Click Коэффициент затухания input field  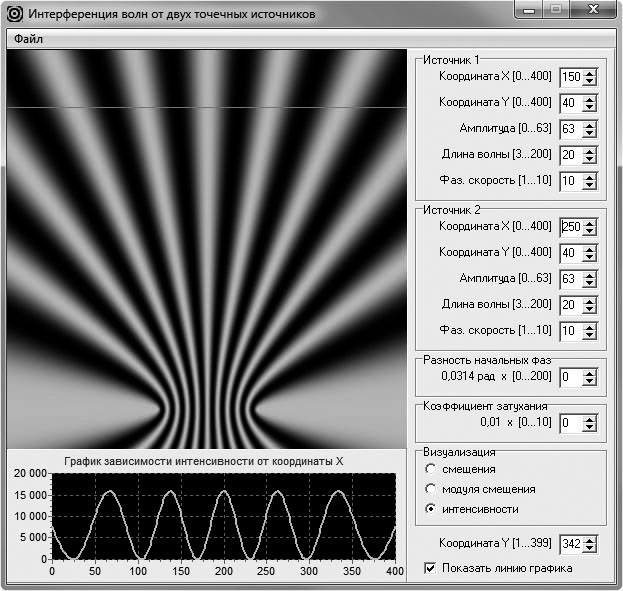coord(571,424)
